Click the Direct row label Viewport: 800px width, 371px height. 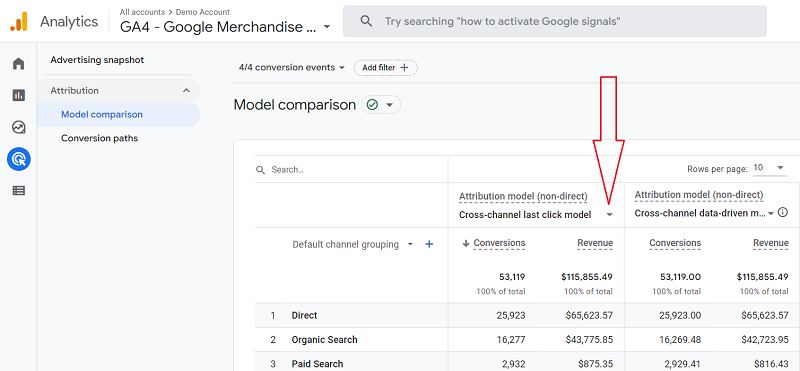tap(304, 315)
